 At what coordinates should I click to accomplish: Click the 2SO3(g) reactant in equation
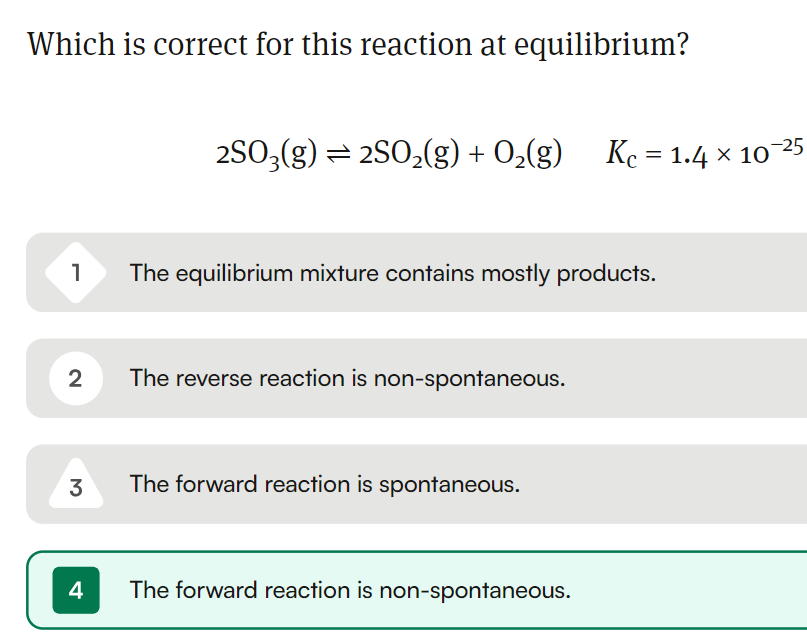click(x=267, y=153)
